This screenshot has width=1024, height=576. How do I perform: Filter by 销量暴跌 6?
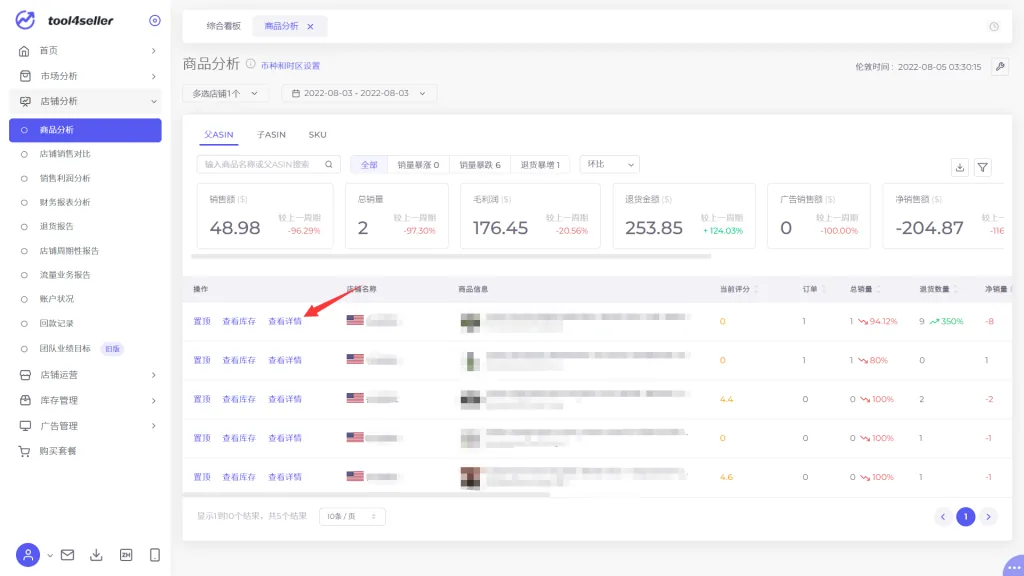tap(480, 165)
